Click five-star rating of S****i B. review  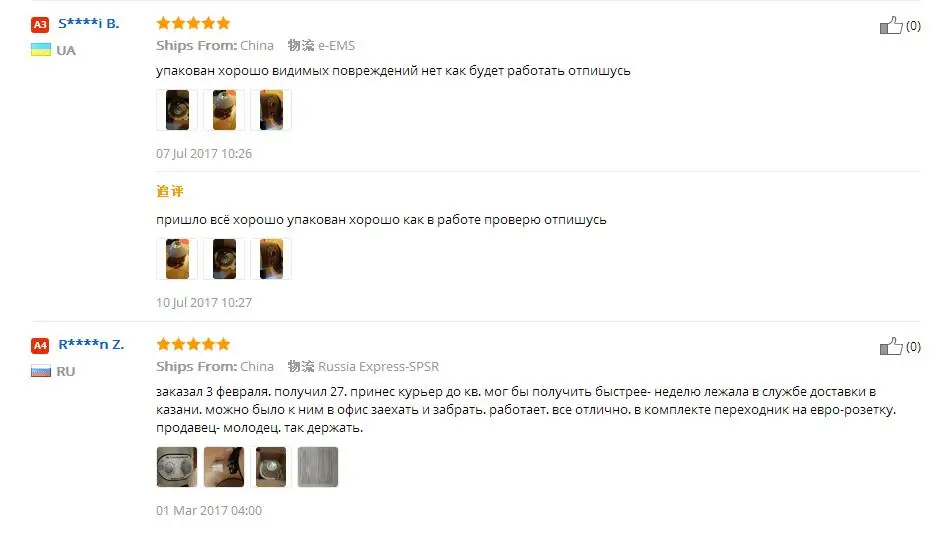(193, 23)
